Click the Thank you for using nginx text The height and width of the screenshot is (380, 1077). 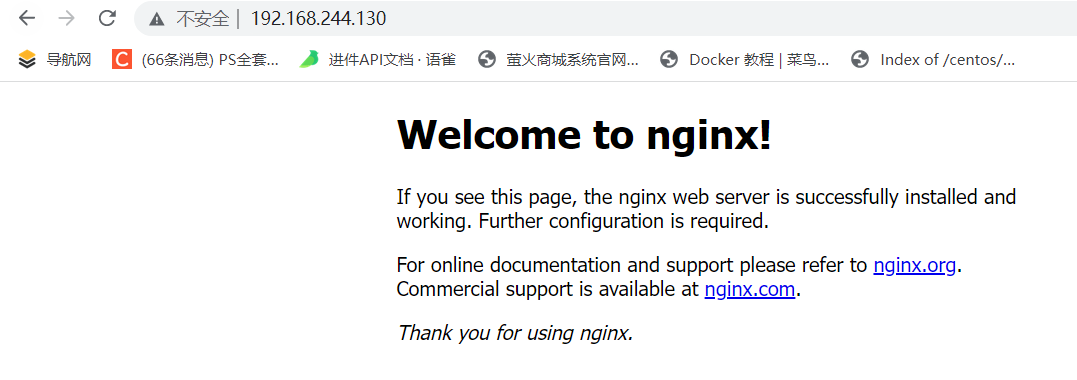tap(514, 333)
